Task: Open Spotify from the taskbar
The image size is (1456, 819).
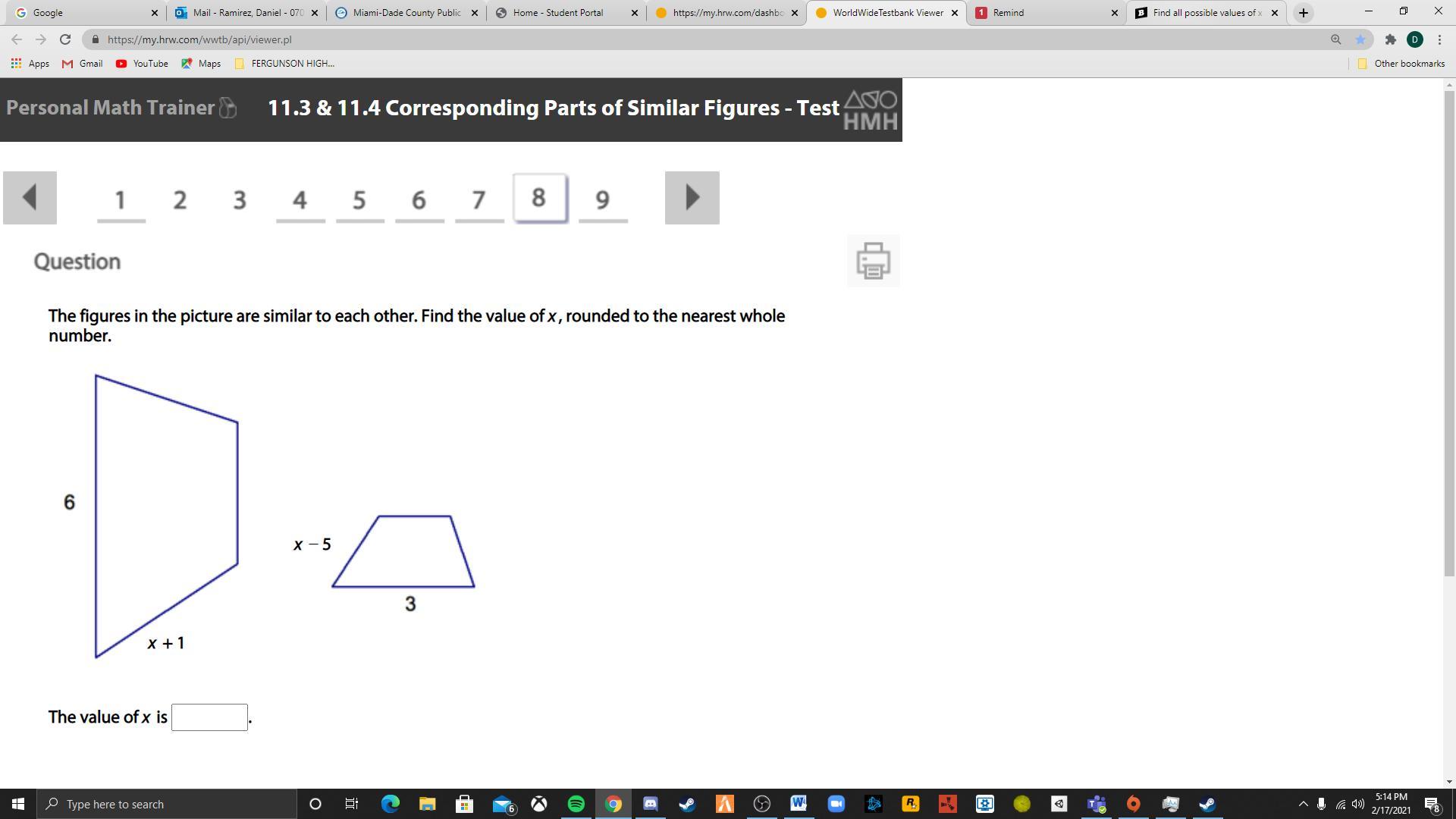Action: tap(576, 804)
